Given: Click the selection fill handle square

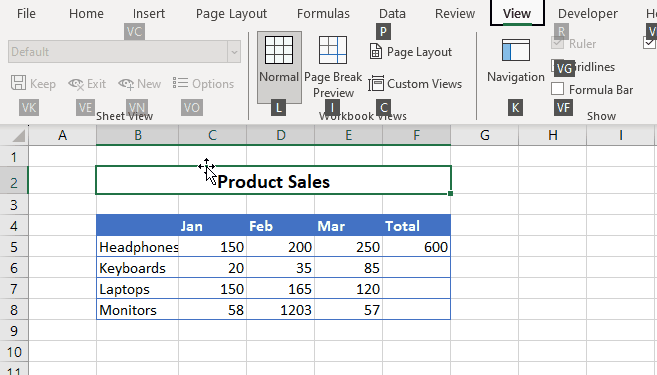Looking at the screenshot, I should pos(450,194).
